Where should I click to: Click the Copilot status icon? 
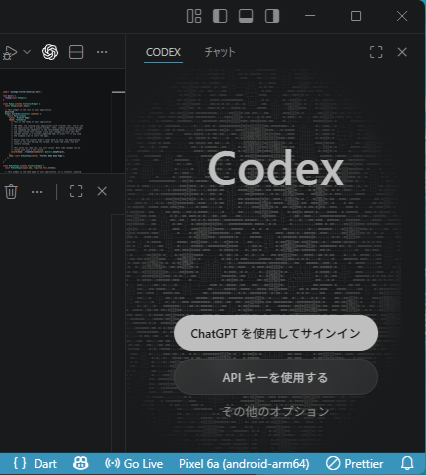click(80, 463)
